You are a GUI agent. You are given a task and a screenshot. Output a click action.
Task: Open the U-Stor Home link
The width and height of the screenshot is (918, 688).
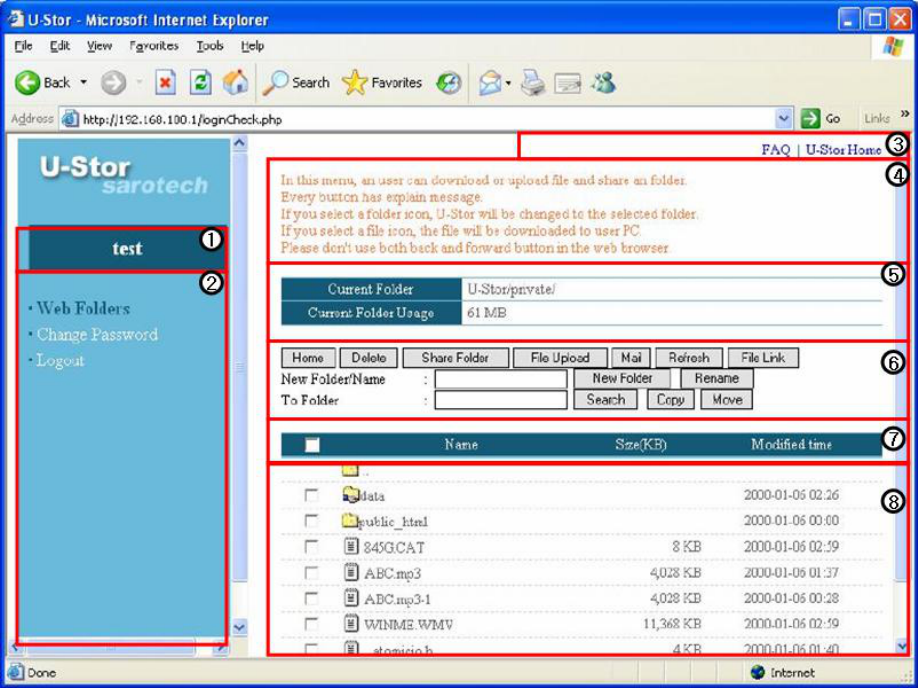tap(844, 150)
